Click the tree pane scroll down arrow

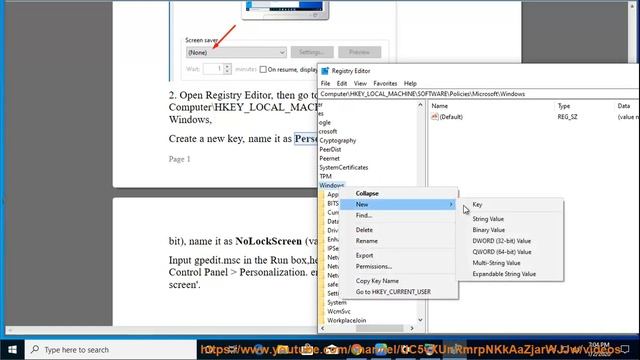click(420, 320)
